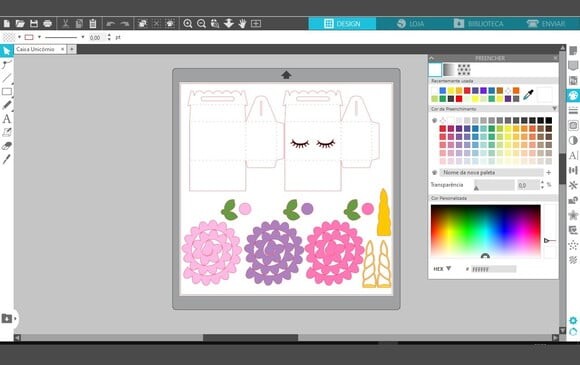Open the Fill panel palette icon
The width and height of the screenshot is (580, 365).
click(573, 95)
